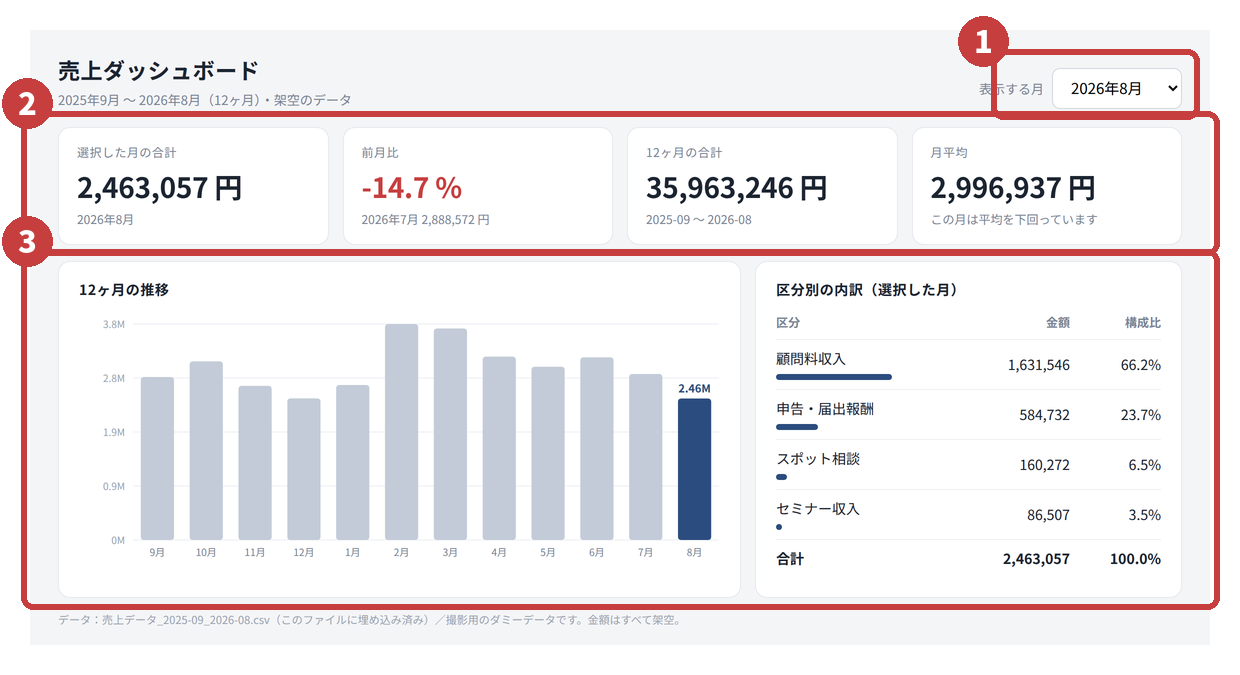The height and width of the screenshot is (675, 1240).
Task: Select the 1月 bar in the chart
Action: click(x=353, y=463)
